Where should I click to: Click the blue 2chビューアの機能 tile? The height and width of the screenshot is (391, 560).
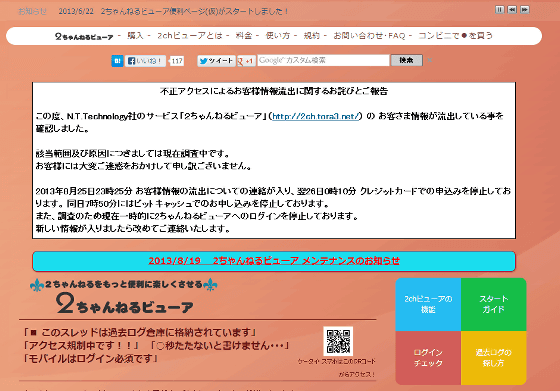coord(428,304)
